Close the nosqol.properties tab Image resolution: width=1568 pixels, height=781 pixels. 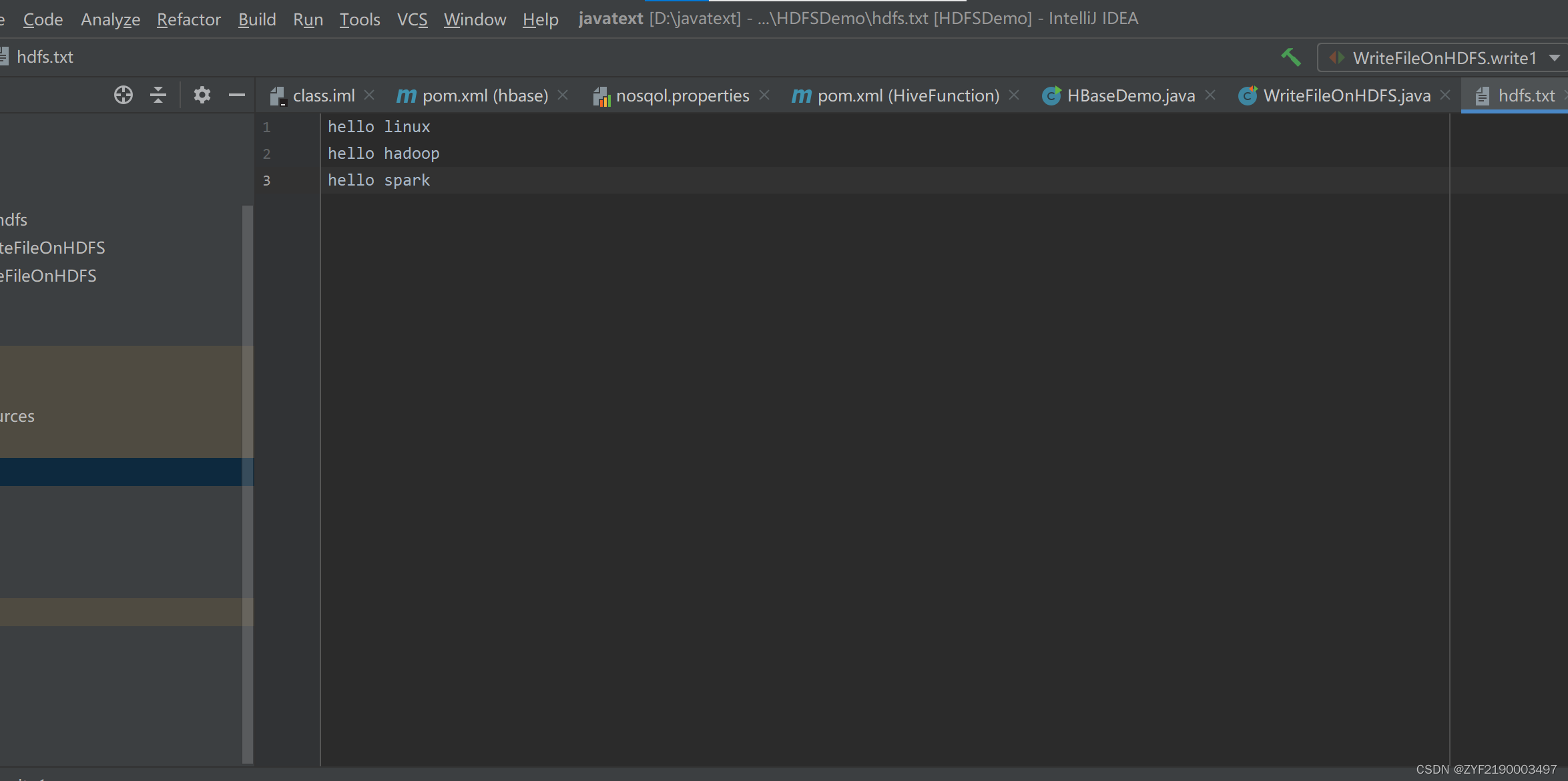[x=764, y=95]
